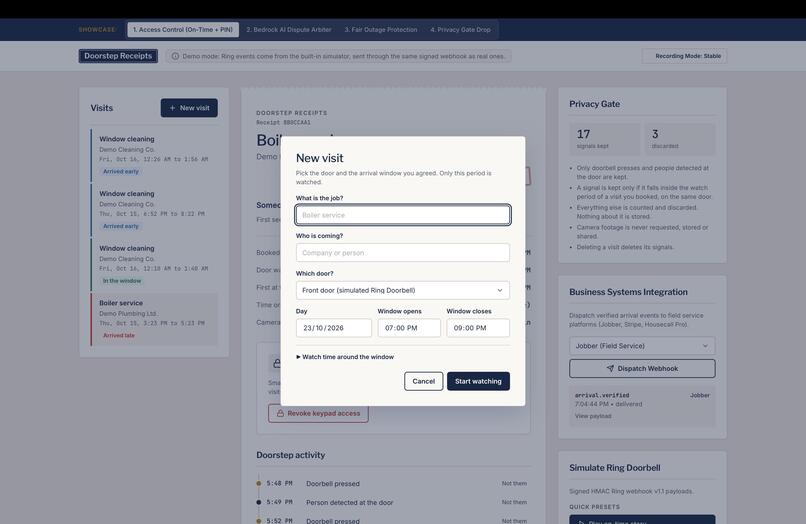
Task: Select Window cleaning visit marked In the window
Action: tap(154, 264)
